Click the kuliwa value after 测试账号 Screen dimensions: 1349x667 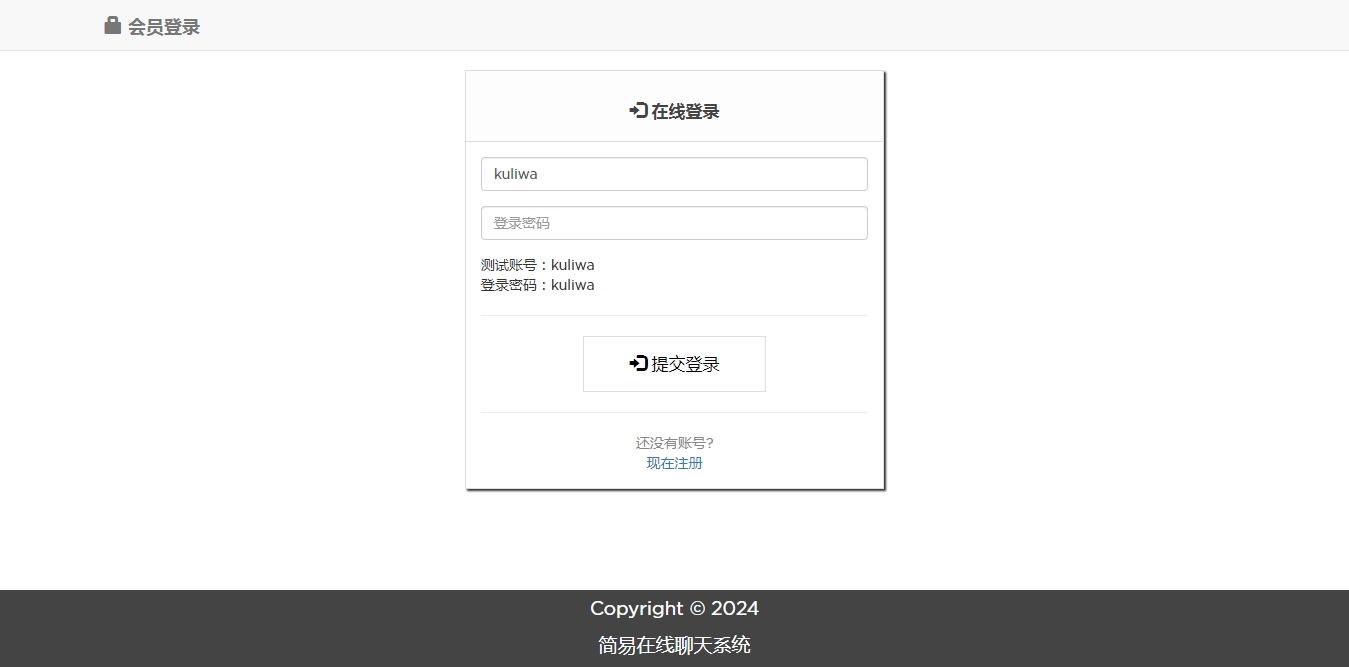pos(572,265)
